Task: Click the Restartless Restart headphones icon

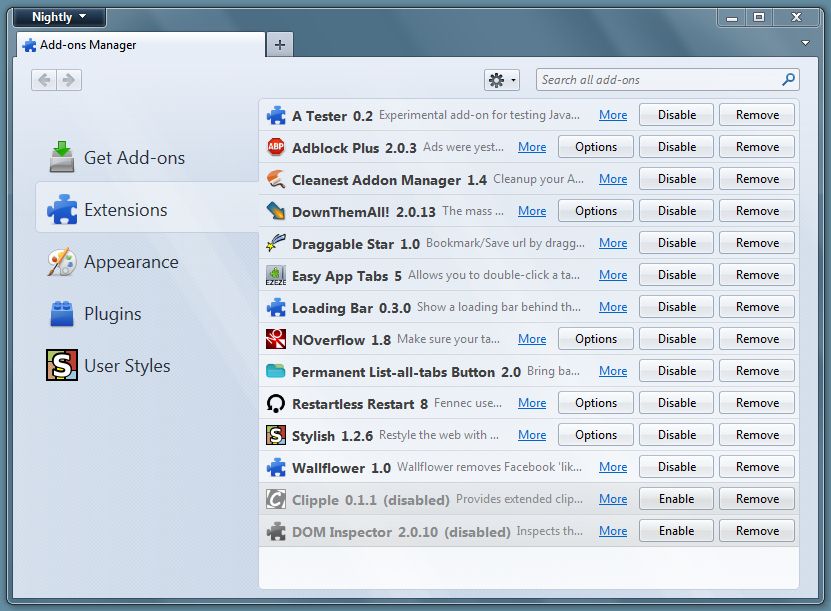Action: pyautogui.click(x=273, y=402)
